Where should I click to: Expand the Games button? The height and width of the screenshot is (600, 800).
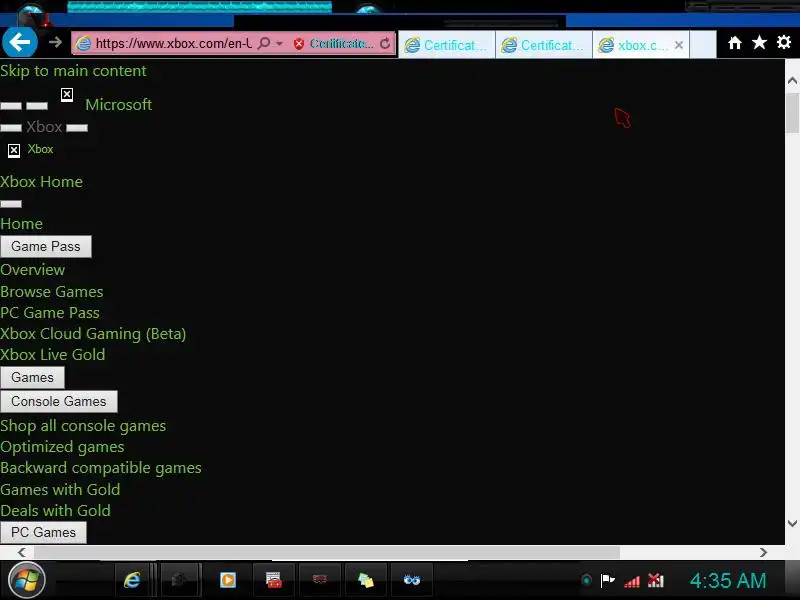(x=33, y=378)
